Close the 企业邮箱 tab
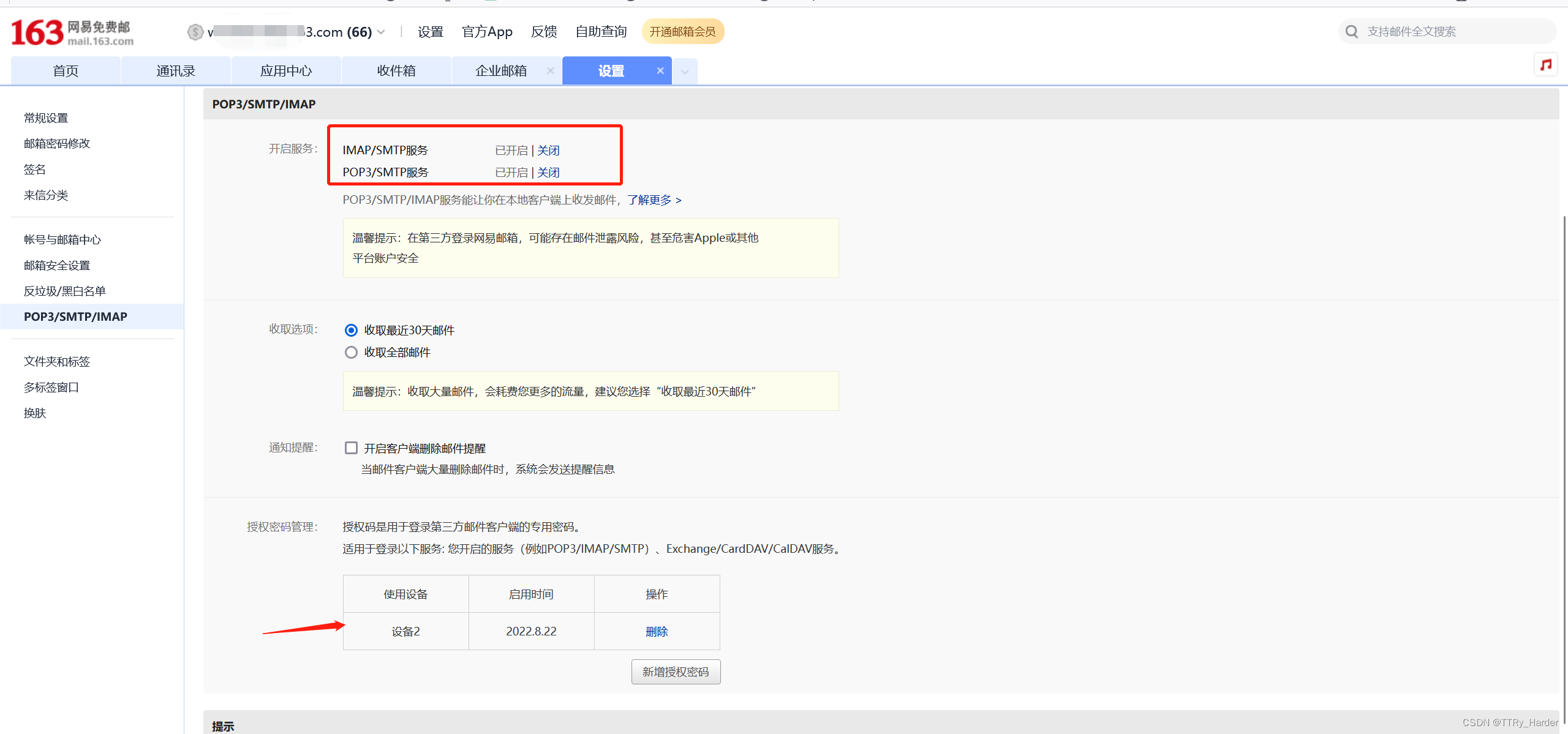This screenshot has width=1568, height=734. click(x=550, y=71)
